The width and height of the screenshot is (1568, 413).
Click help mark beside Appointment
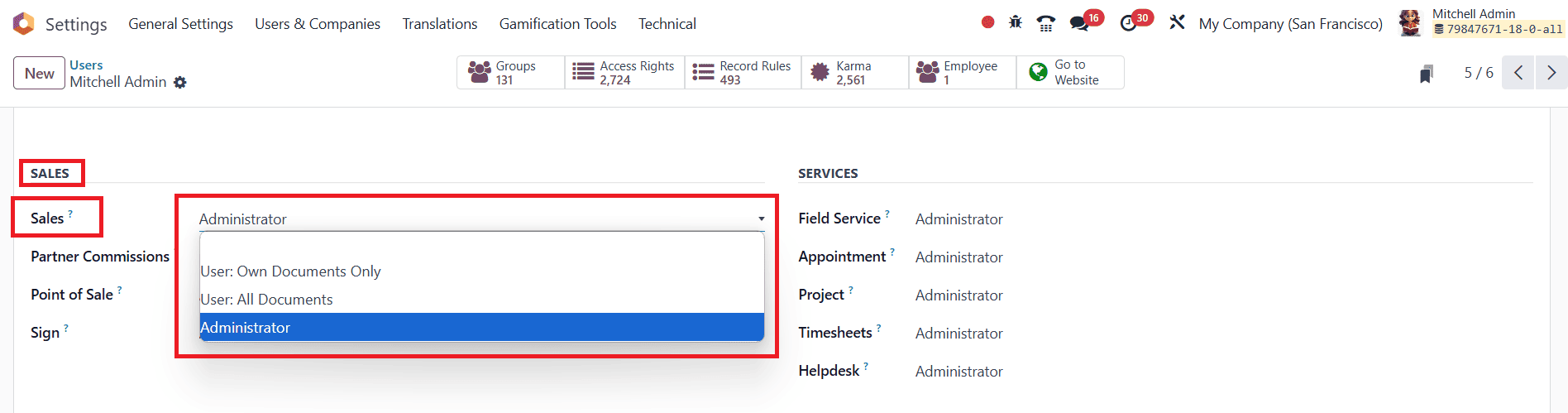pyautogui.click(x=892, y=252)
